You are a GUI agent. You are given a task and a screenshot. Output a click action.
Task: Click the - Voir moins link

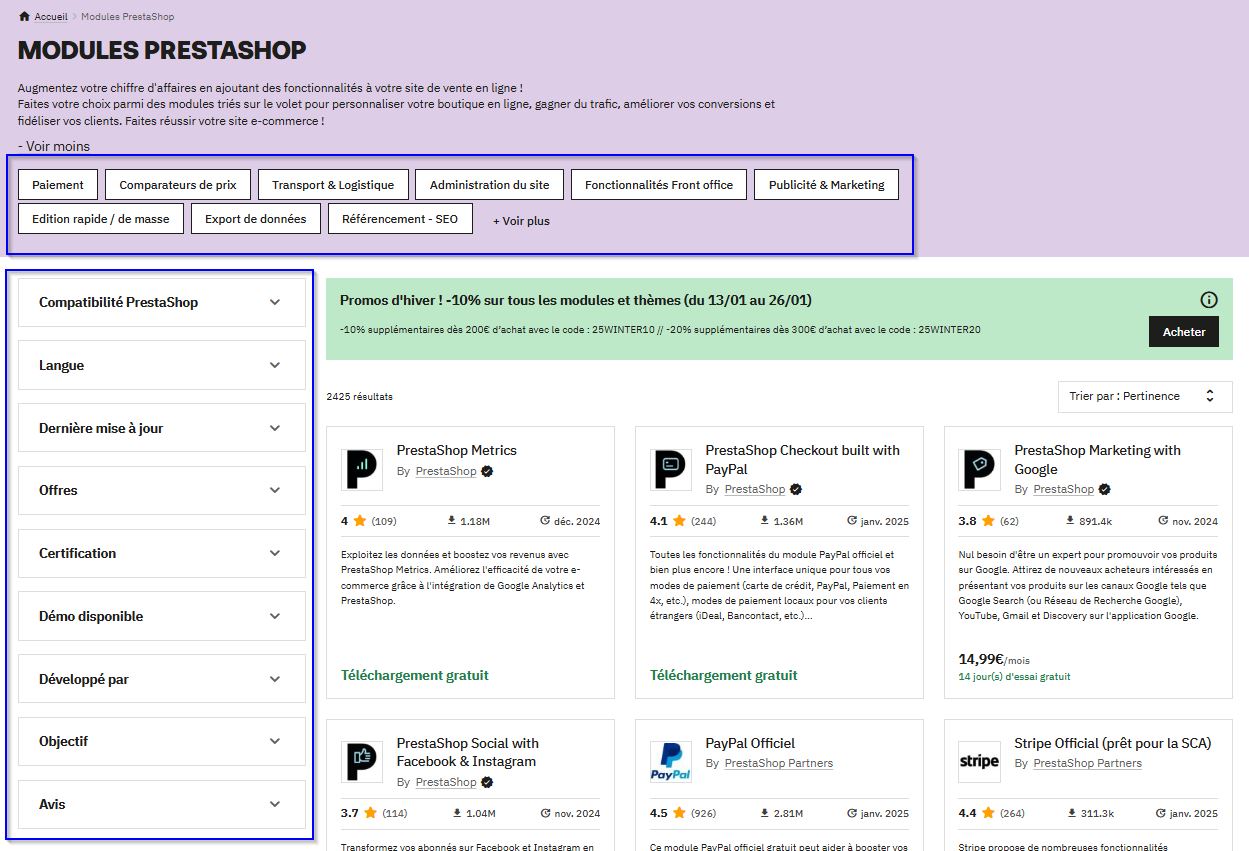point(54,146)
